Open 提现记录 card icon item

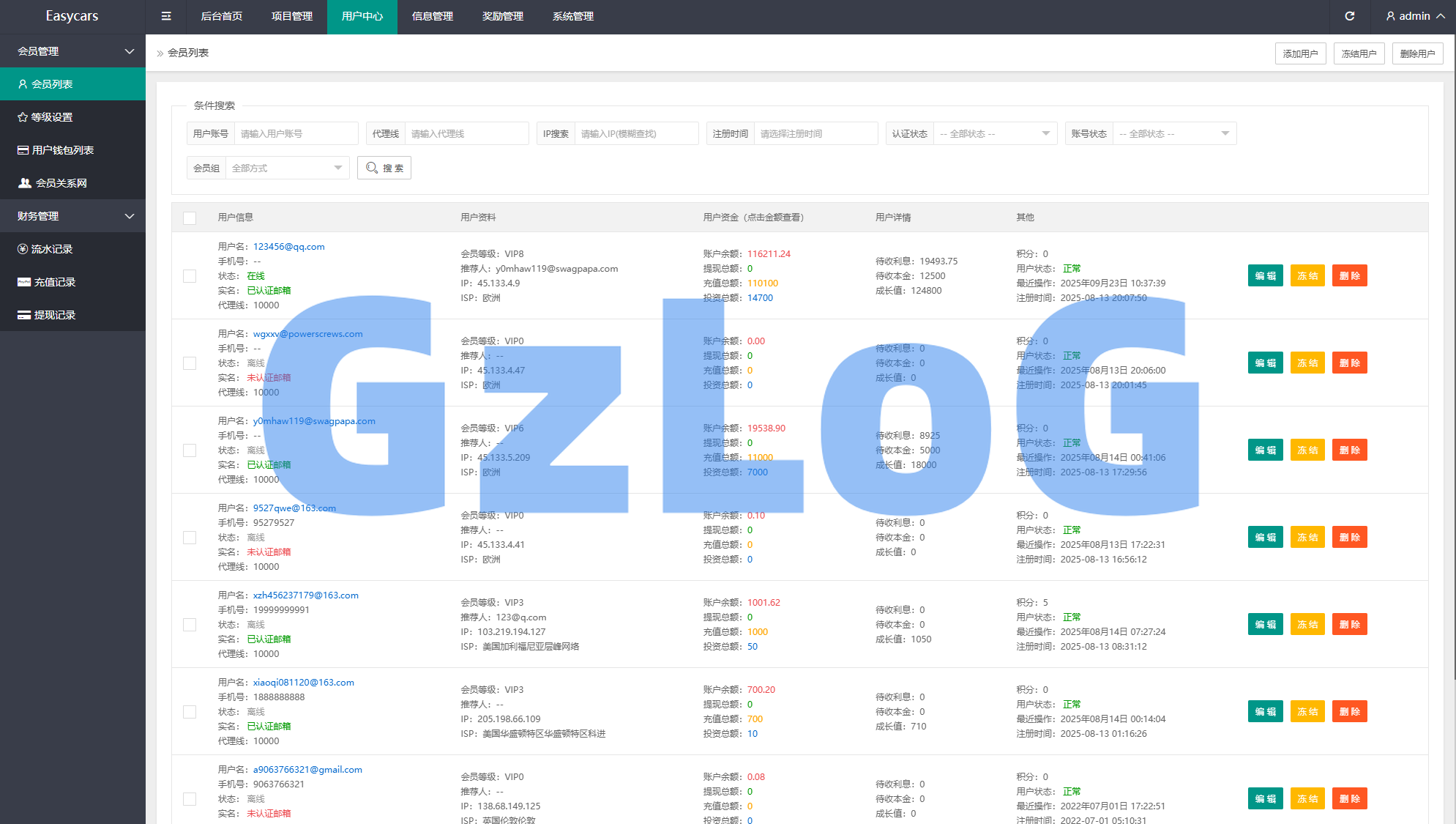pyautogui.click(x=24, y=315)
